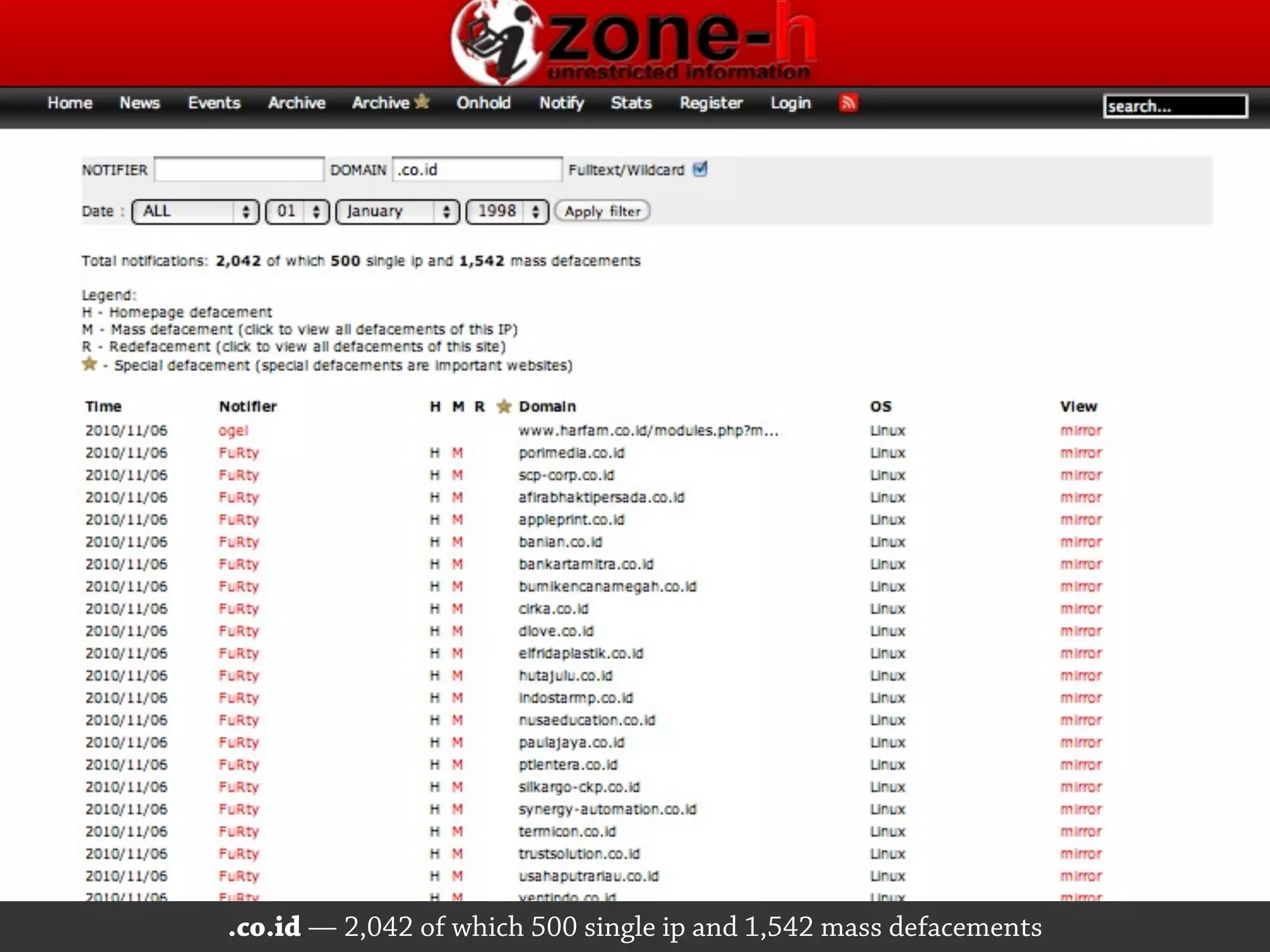
Task: Click the Domain column header
Action: (x=548, y=407)
